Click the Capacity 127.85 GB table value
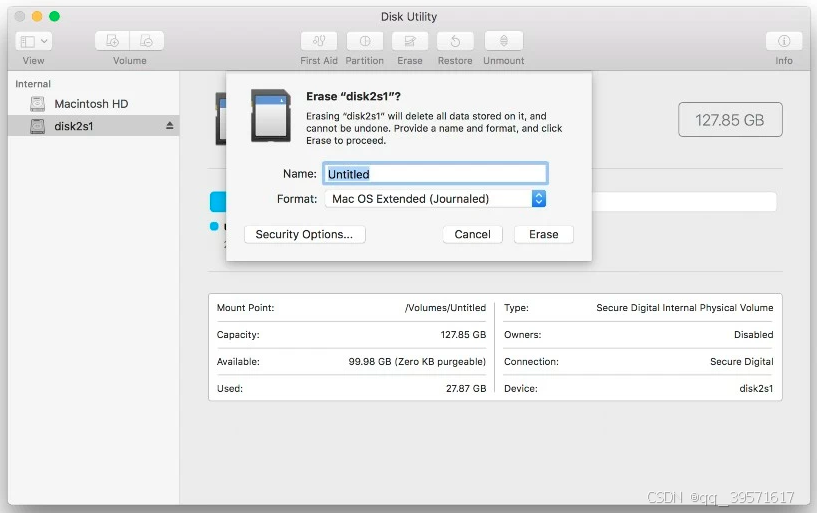 click(x=463, y=334)
